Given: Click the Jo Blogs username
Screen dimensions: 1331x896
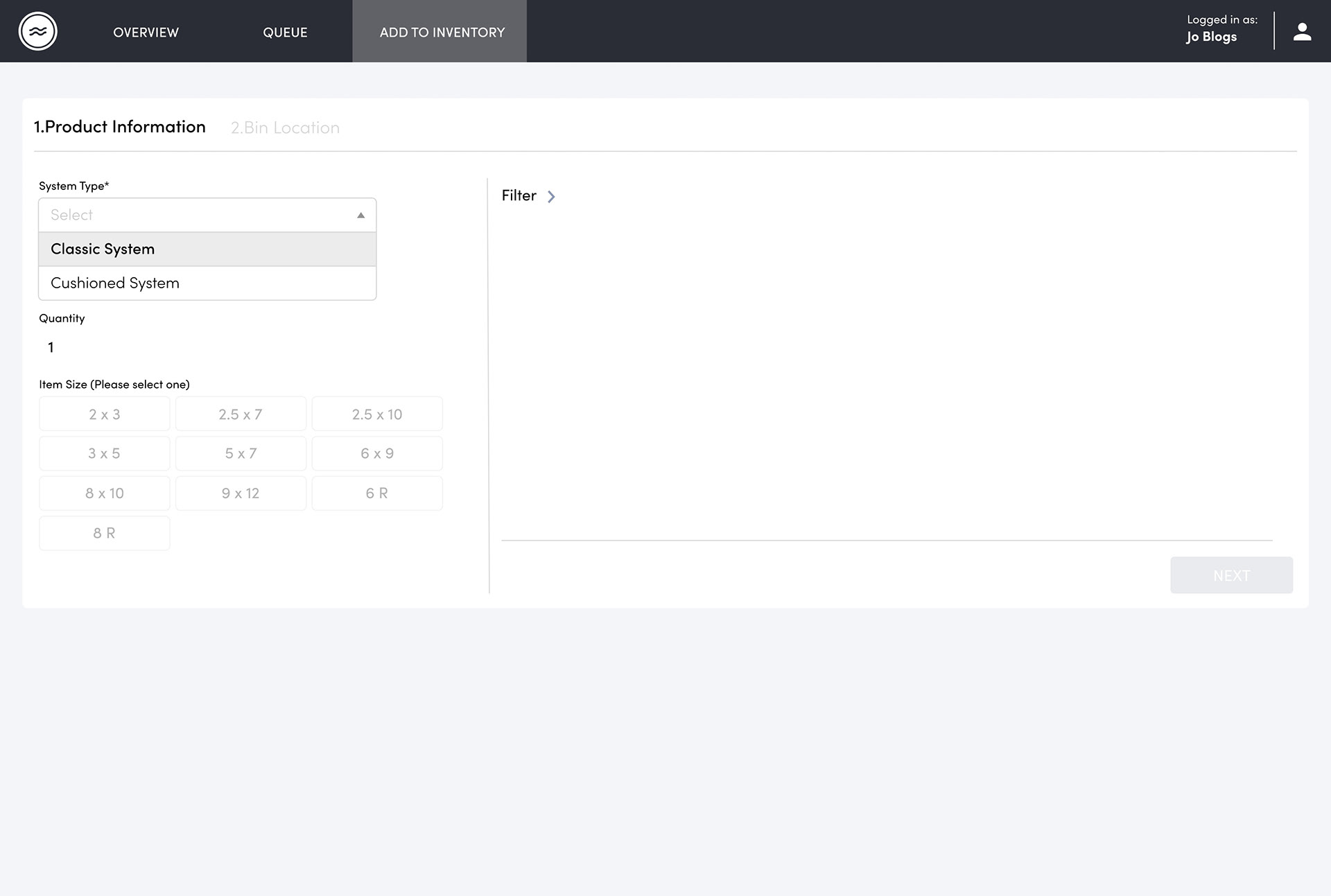Looking at the screenshot, I should click(x=1211, y=37).
